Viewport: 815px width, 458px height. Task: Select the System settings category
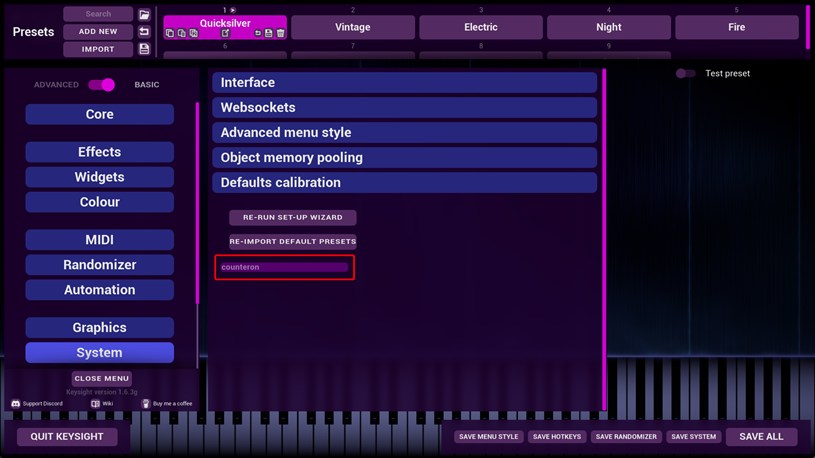pyautogui.click(x=100, y=352)
